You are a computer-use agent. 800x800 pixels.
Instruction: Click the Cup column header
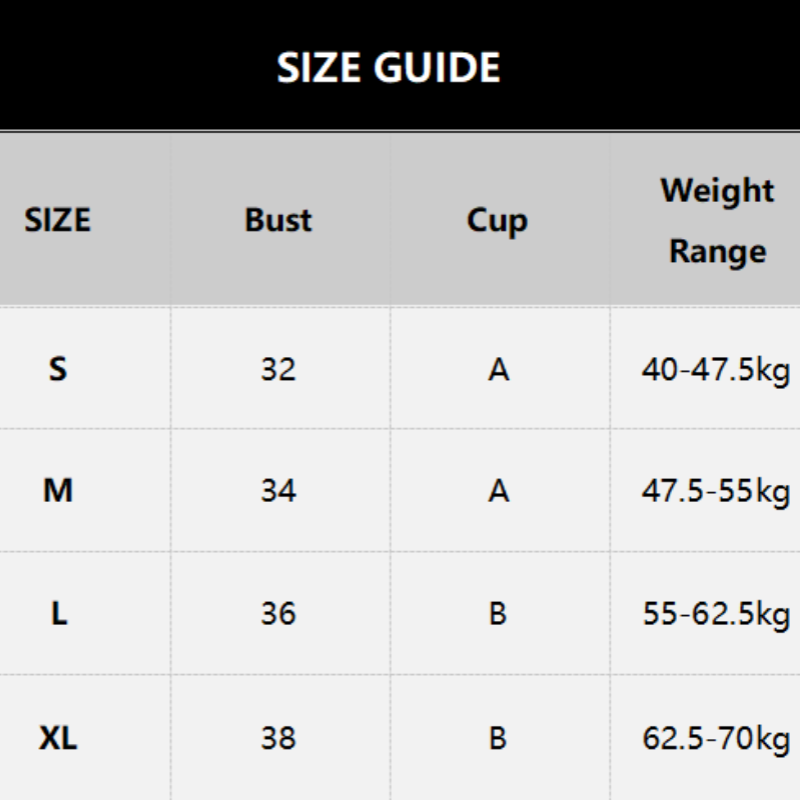tap(497, 221)
